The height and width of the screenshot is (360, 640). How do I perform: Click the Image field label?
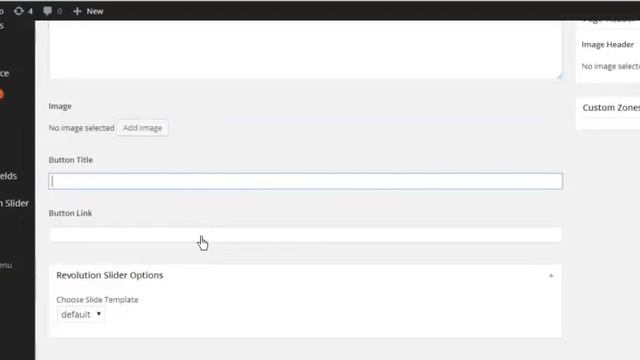[60, 106]
